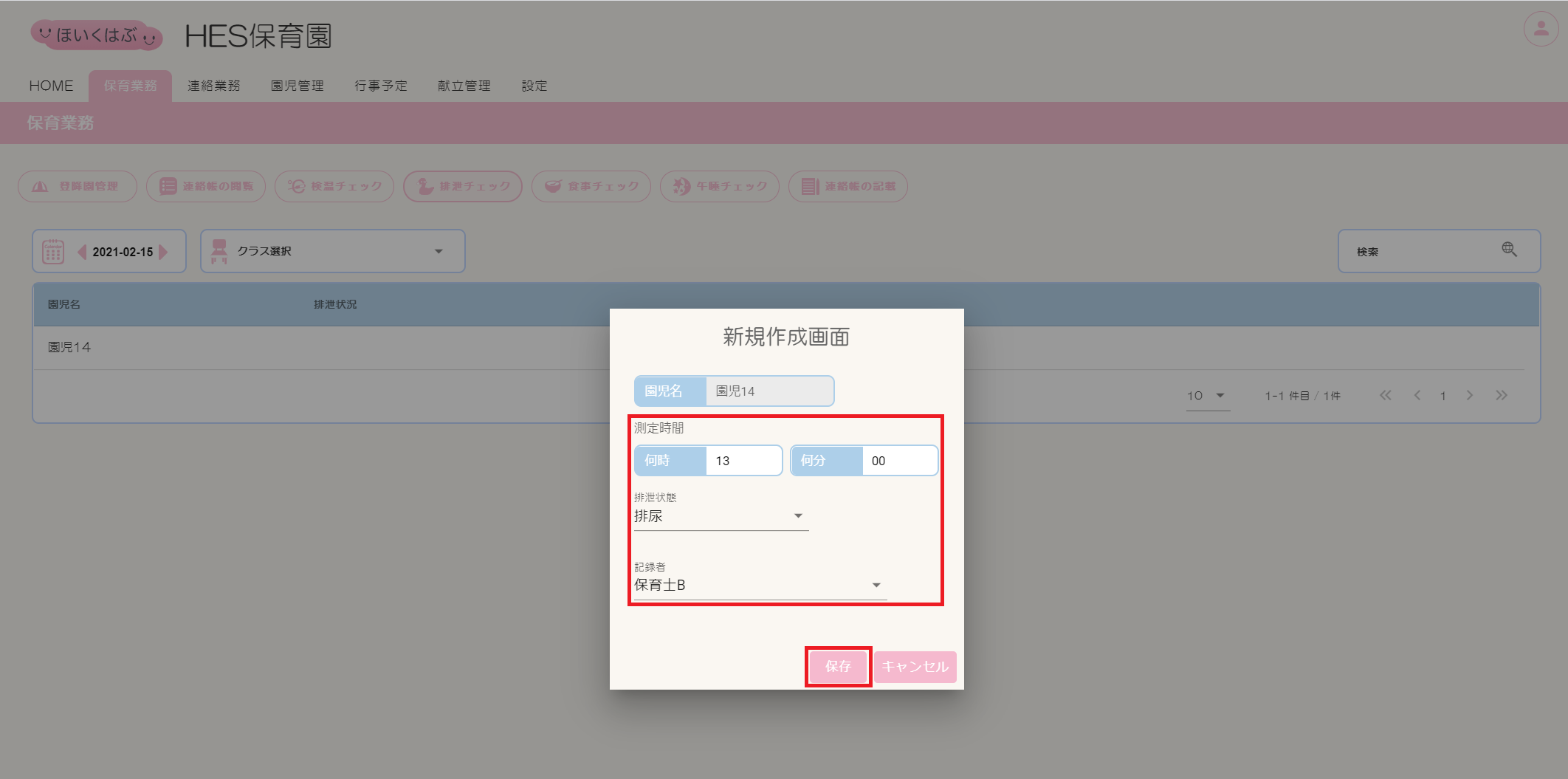Go to previous day arrow
Viewport: 1568px width, 779px height.
click(82, 252)
